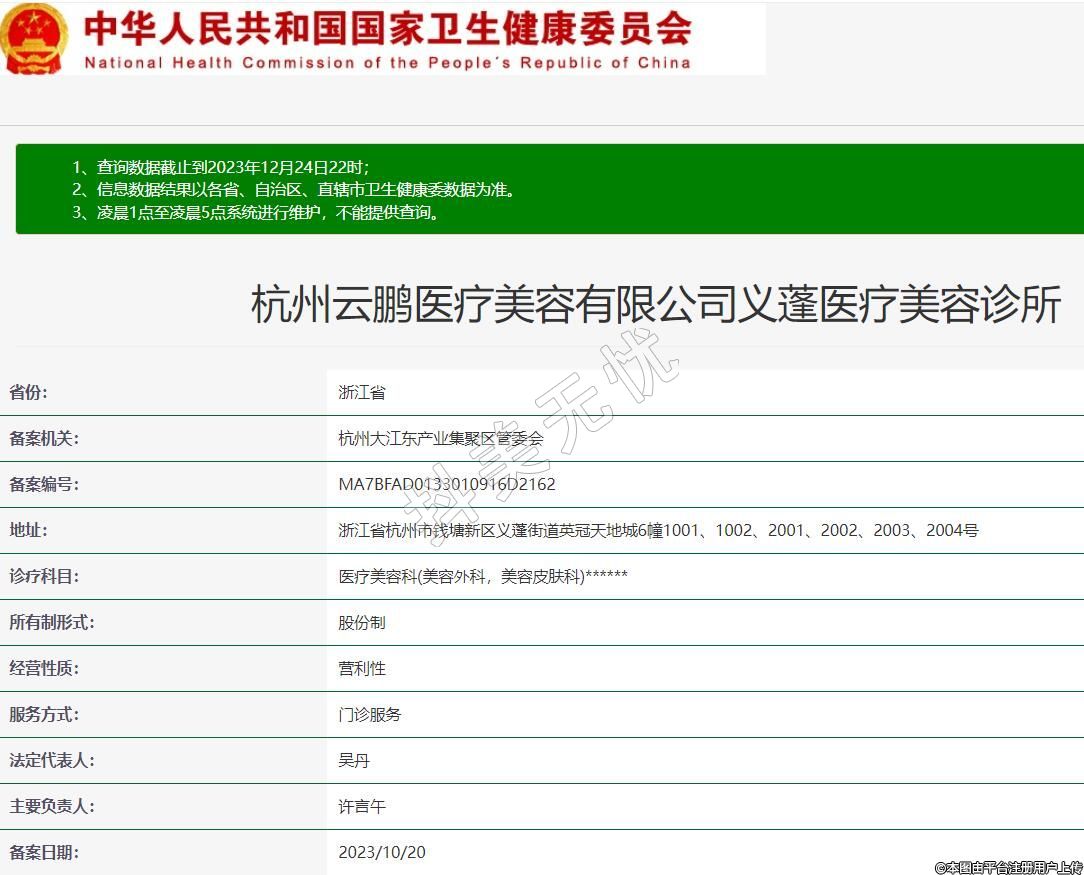Click the filing date 2023/10/20
Image resolution: width=1084 pixels, height=875 pixels.
point(382,853)
